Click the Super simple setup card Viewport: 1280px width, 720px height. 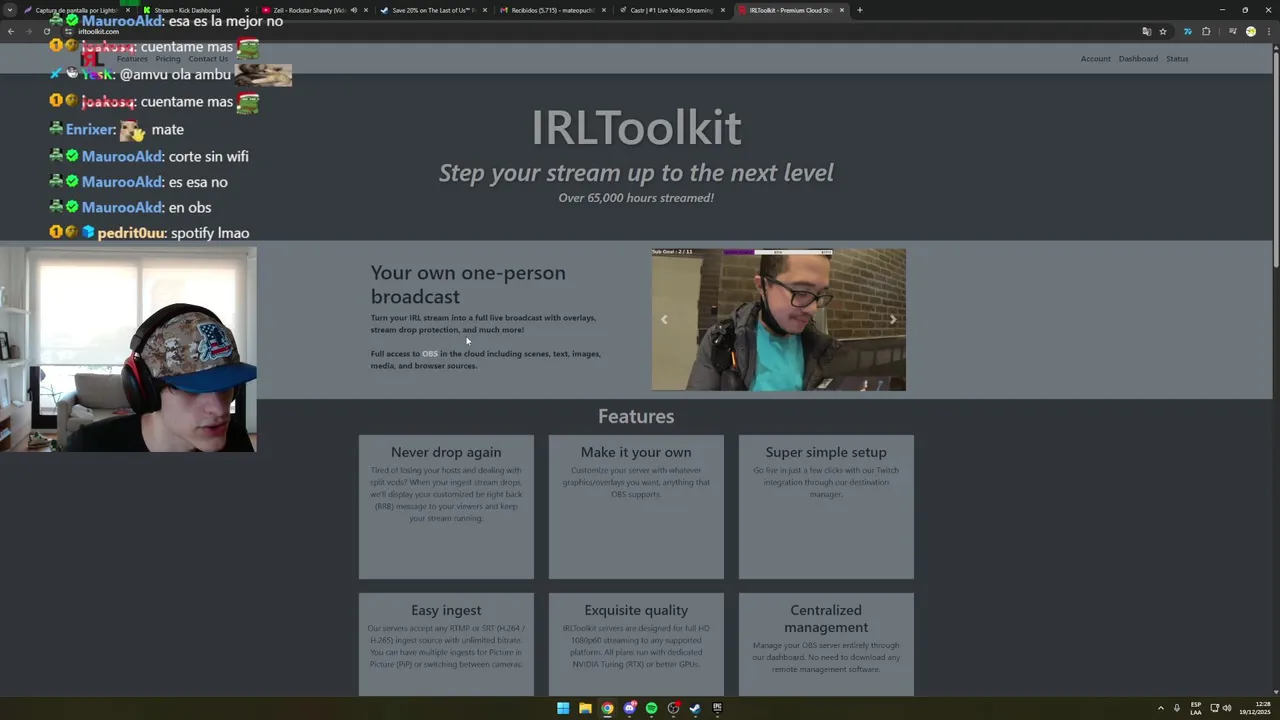826,507
